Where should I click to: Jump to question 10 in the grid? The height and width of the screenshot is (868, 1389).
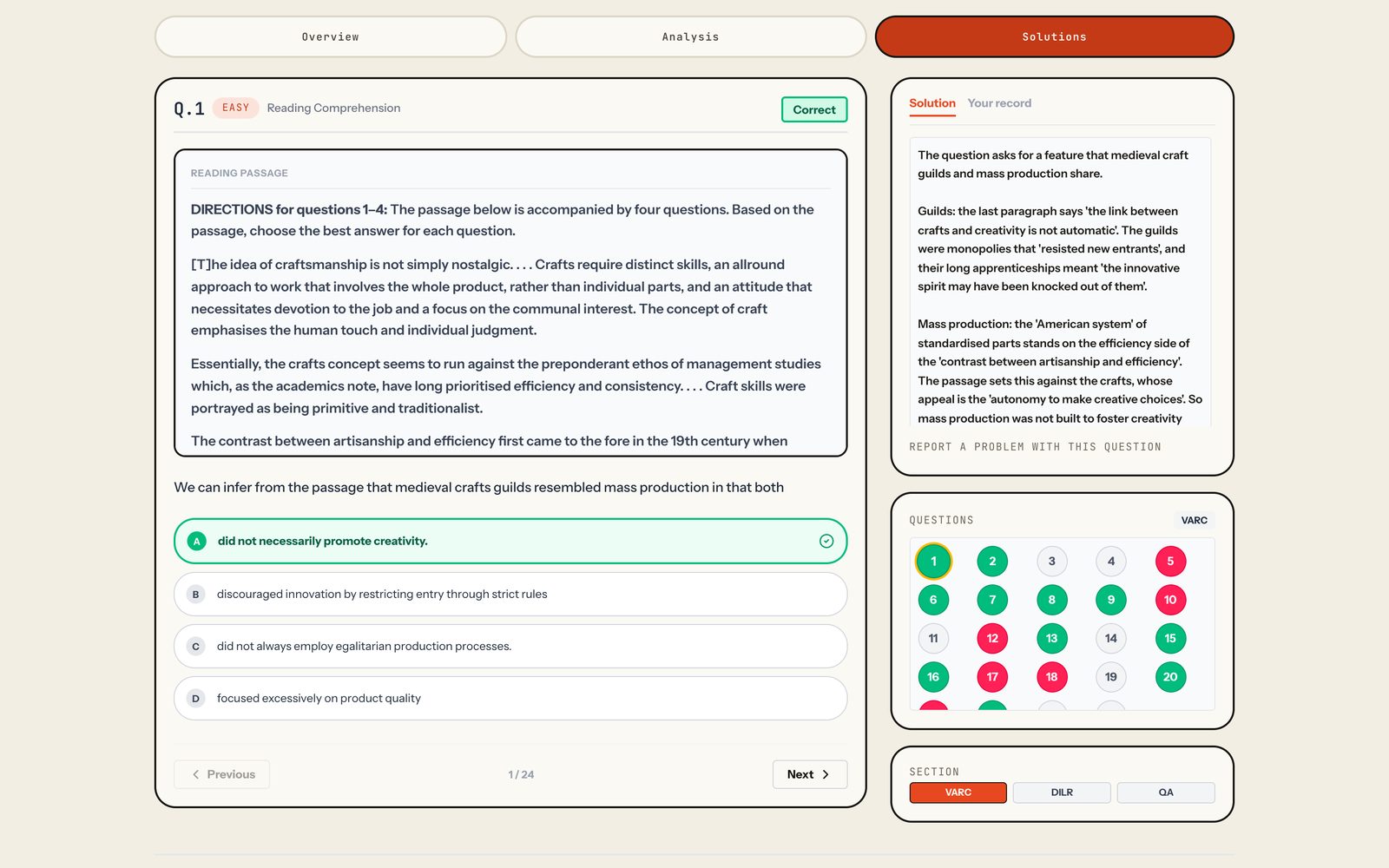tap(1170, 600)
